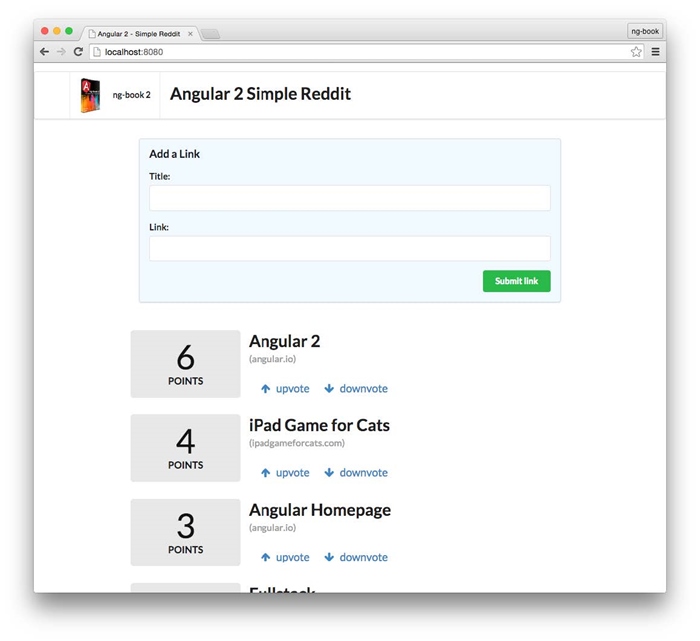Upvote the iPad Game for Cats article

click(285, 473)
